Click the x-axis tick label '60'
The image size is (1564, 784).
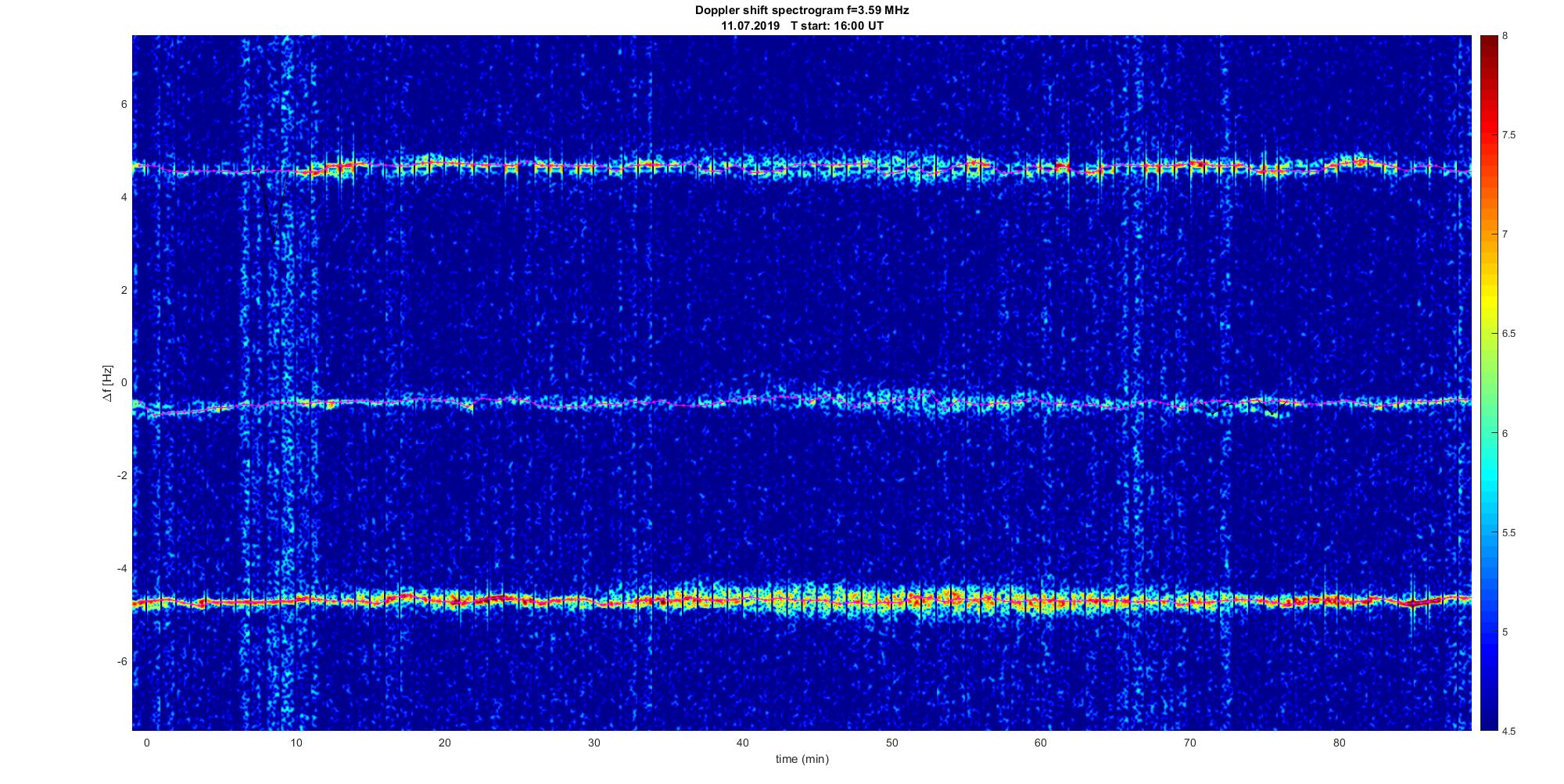click(x=1041, y=743)
